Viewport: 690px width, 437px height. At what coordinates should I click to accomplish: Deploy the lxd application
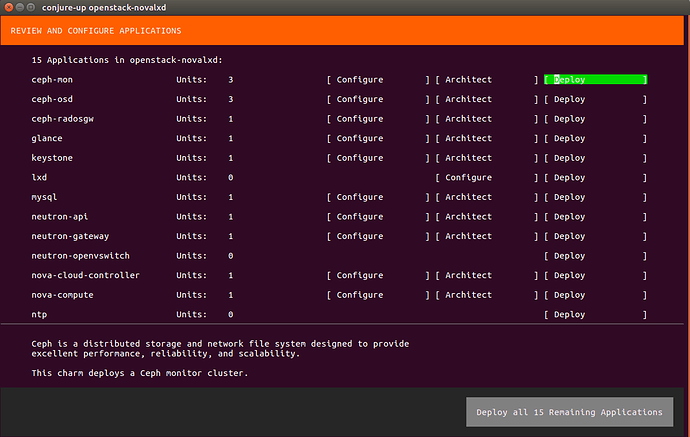(x=595, y=178)
